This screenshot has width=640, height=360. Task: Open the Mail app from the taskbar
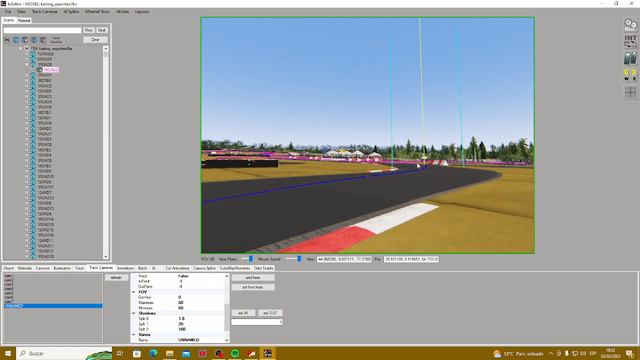coord(186,353)
